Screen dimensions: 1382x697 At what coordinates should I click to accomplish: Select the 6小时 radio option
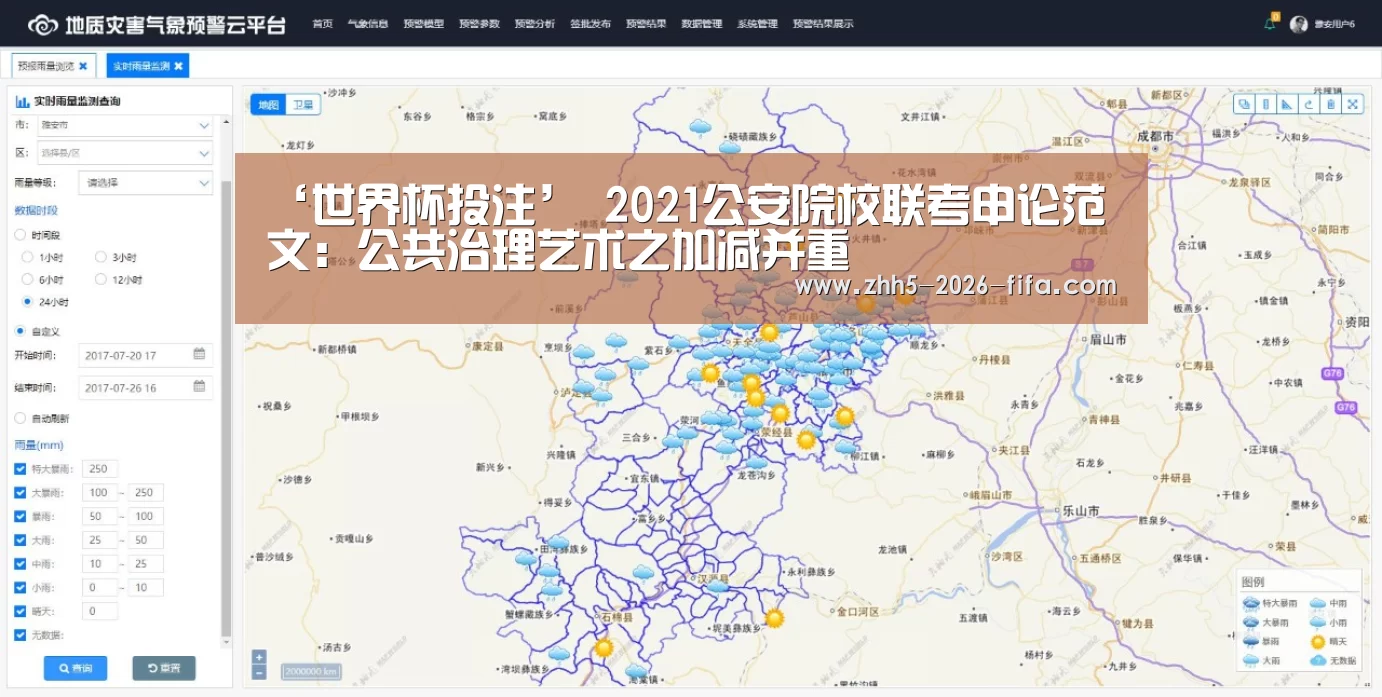28,280
